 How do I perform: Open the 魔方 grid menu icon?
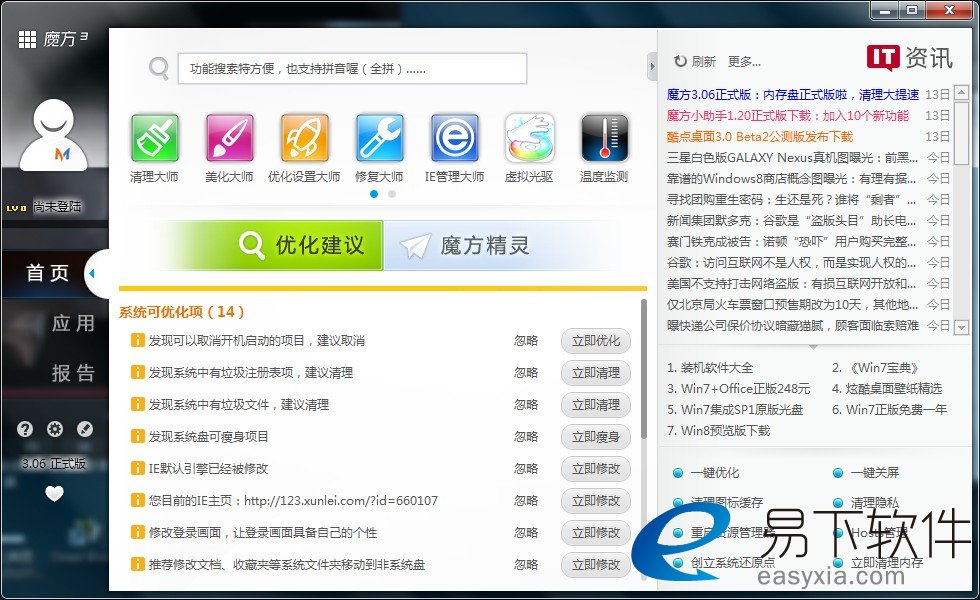coord(27,39)
